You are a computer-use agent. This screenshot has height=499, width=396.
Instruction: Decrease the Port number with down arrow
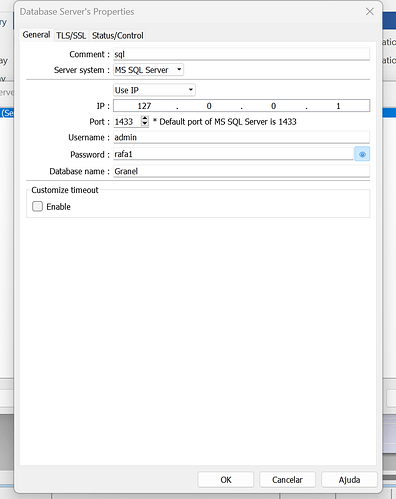145,124
